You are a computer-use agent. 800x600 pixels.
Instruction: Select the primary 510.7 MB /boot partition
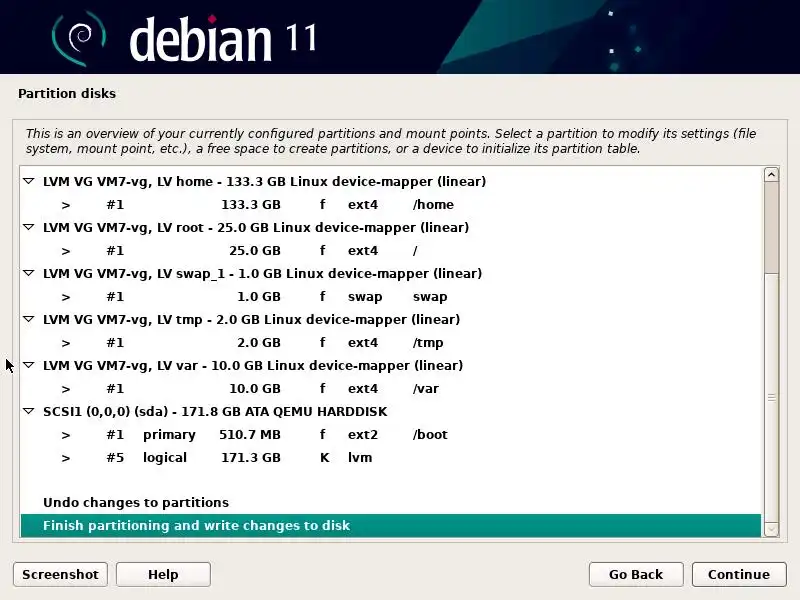coord(391,434)
